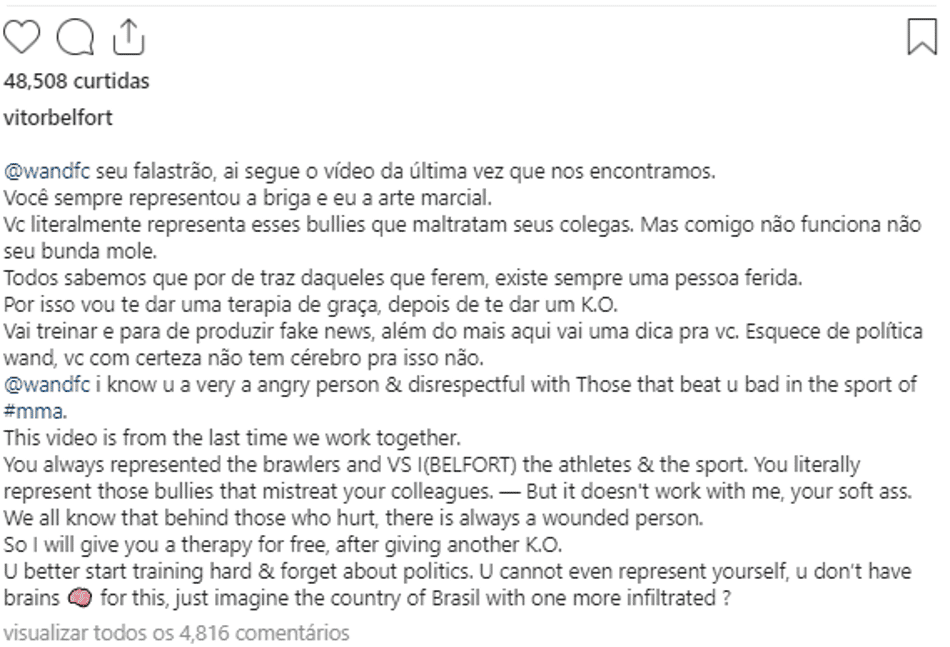Save the post with the bookmark icon

922,36
